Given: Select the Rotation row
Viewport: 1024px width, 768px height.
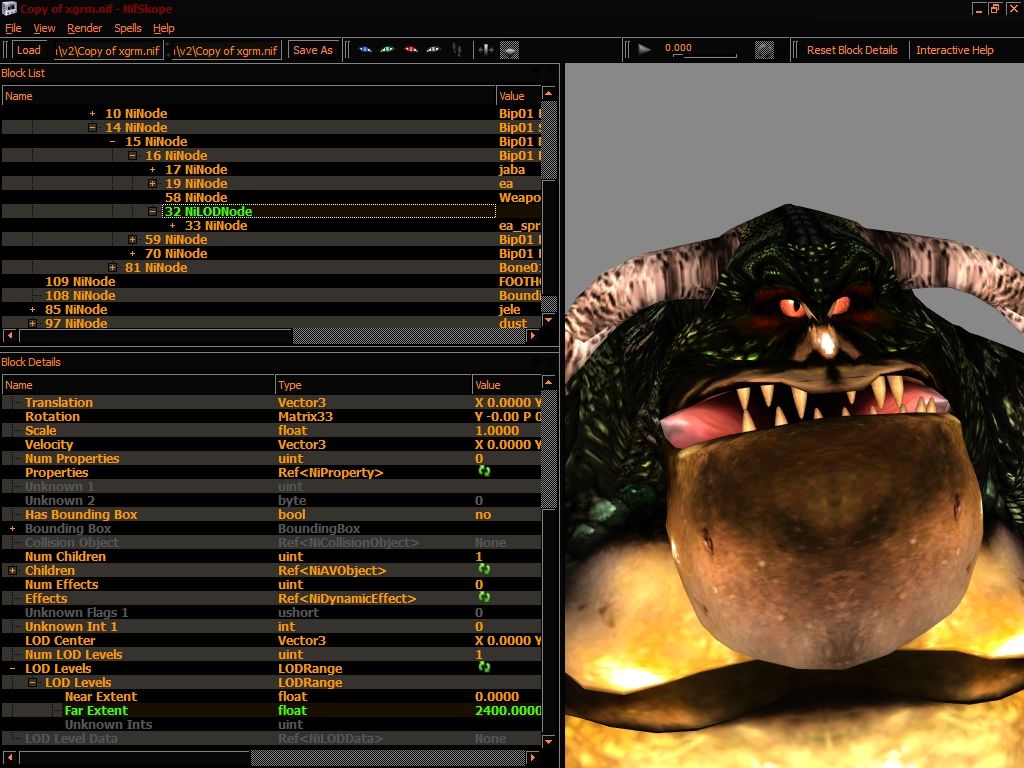Looking at the screenshot, I should [272, 417].
